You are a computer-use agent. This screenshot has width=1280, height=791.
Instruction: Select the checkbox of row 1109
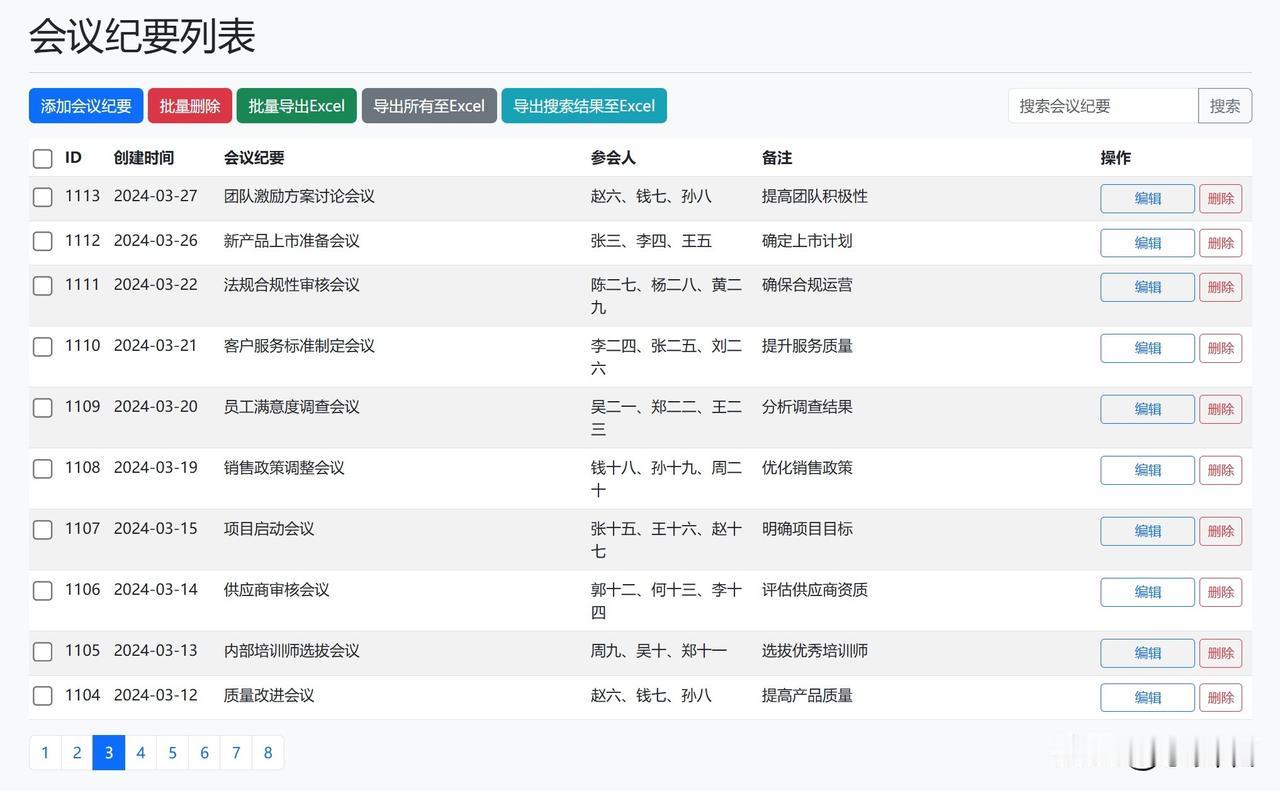[43, 408]
